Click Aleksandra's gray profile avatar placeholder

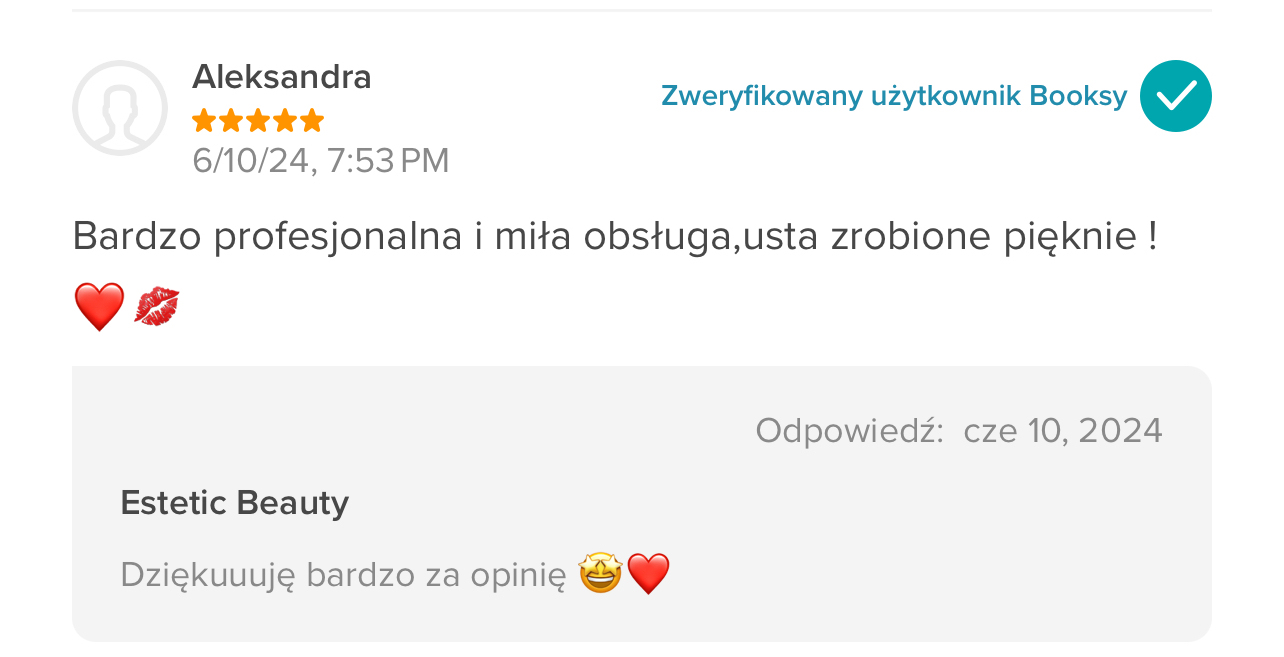coord(120,108)
